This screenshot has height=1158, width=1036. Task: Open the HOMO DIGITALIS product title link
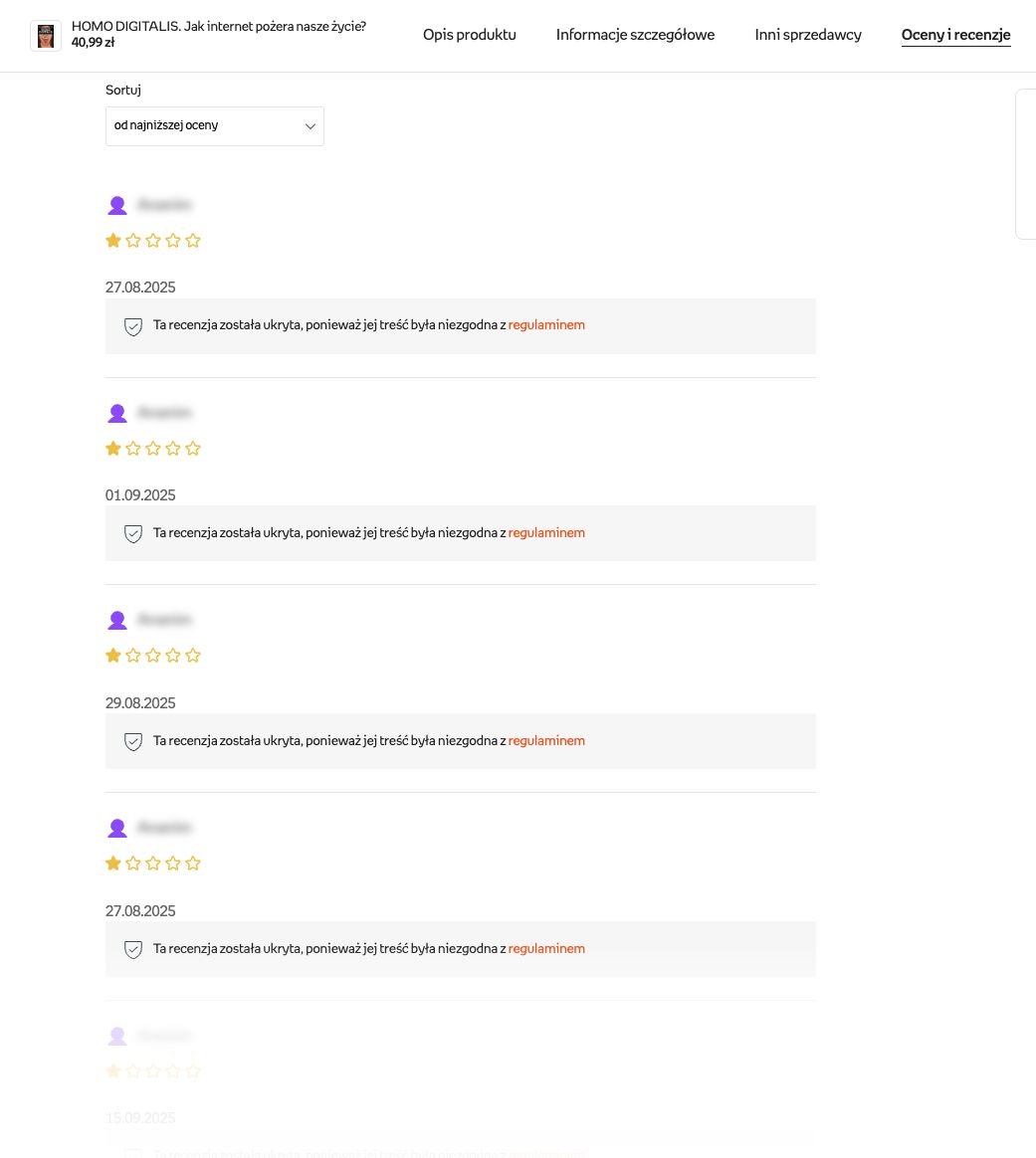[x=219, y=27]
